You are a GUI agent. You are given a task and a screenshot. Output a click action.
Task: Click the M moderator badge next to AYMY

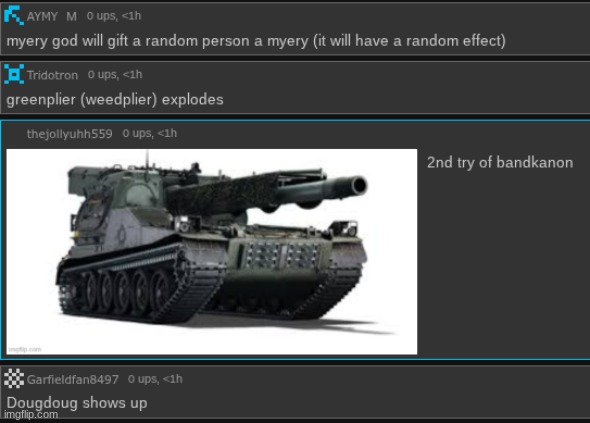(x=71, y=16)
